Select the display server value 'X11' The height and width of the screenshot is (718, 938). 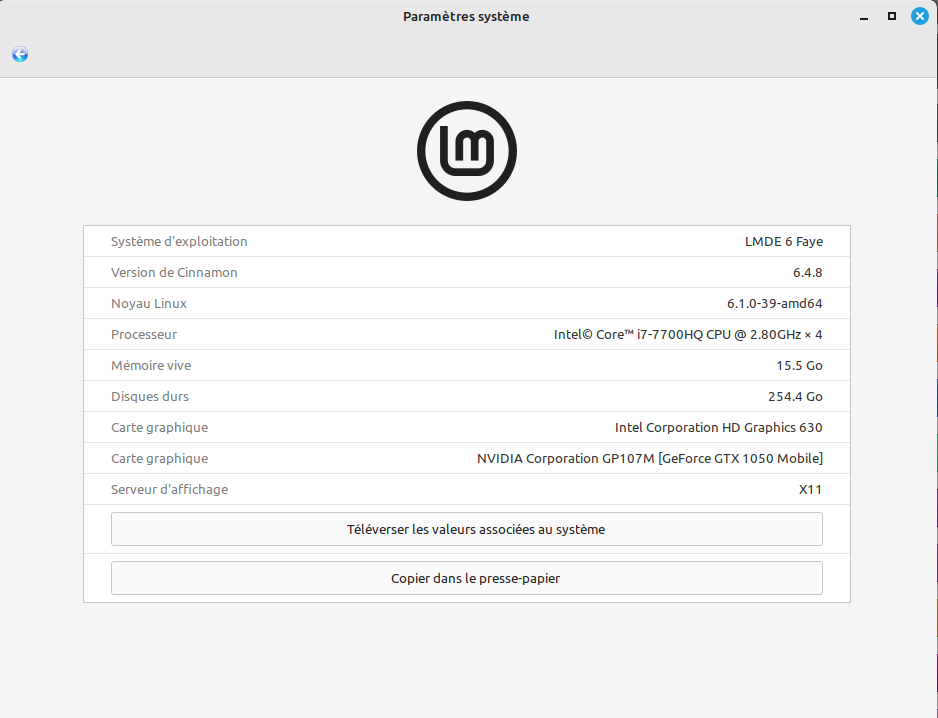811,489
